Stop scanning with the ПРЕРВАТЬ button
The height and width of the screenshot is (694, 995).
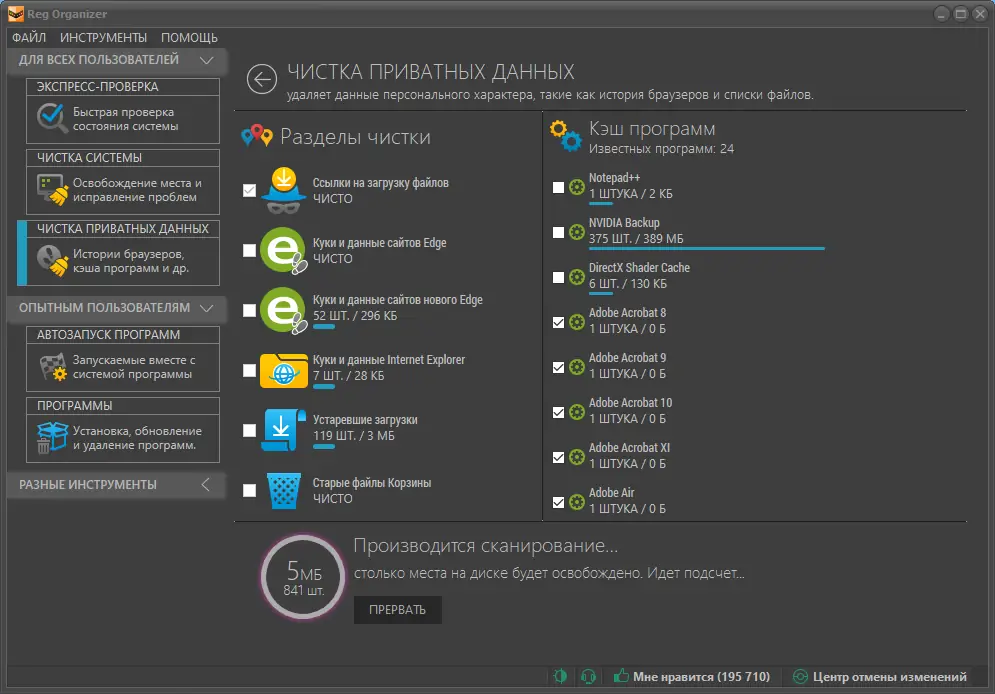coord(397,610)
